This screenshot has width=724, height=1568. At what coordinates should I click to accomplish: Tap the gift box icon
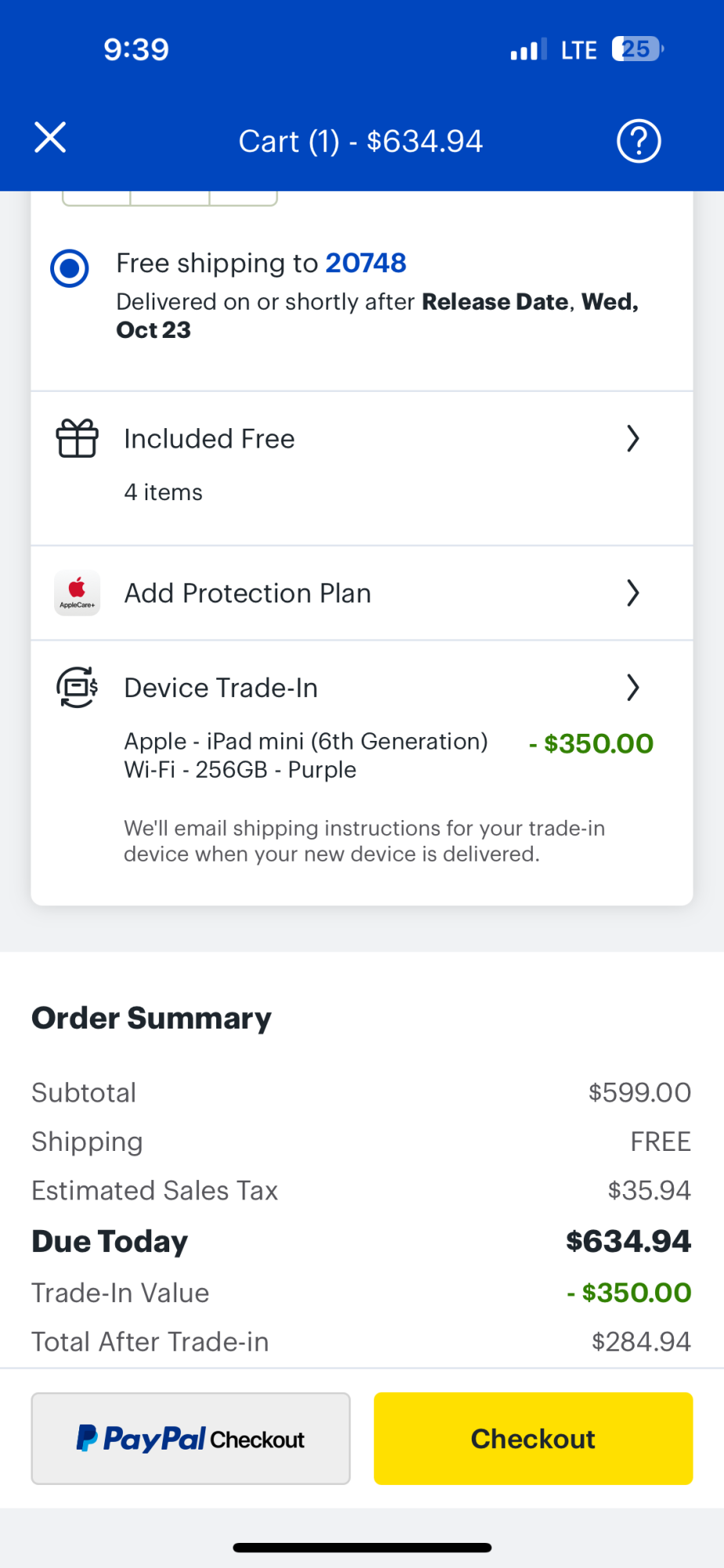(x=77, y=438)
